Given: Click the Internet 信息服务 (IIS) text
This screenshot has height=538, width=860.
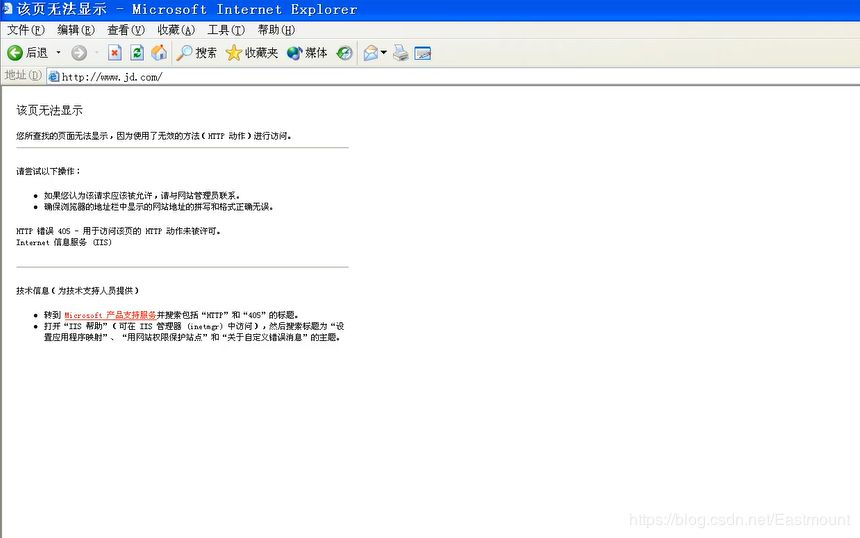Looking at the screenshot, I should (64, 242).
